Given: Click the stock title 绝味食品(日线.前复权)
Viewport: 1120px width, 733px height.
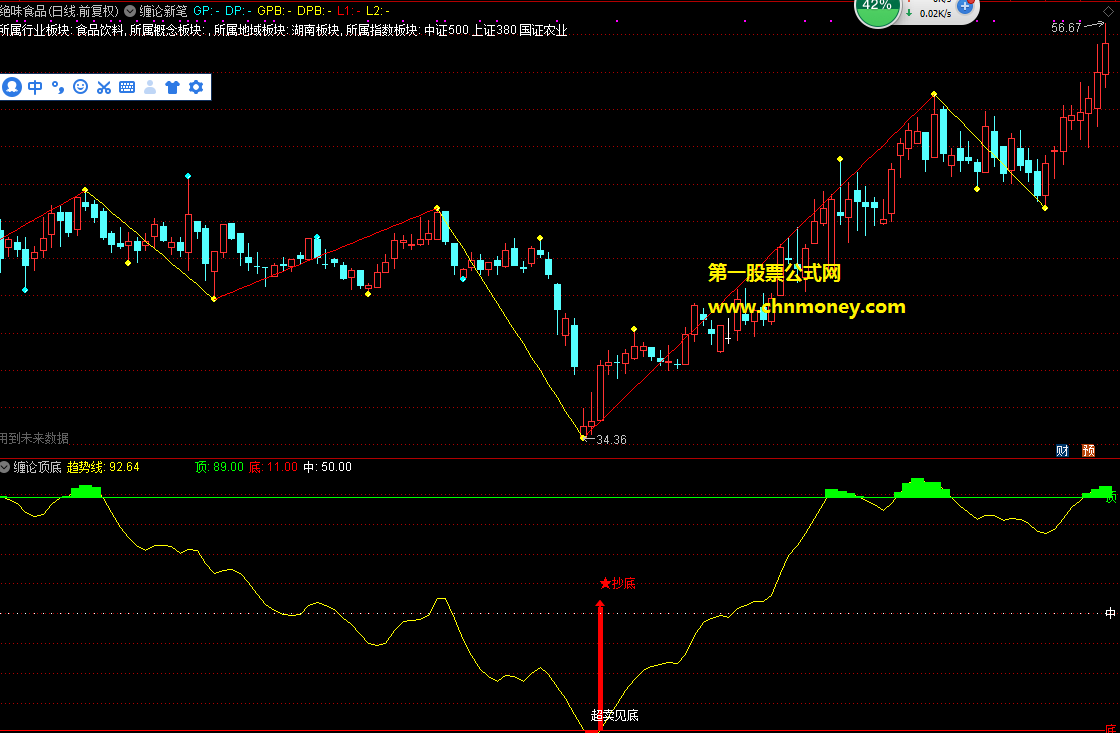Looking at the screenshot, I should 59,11.
